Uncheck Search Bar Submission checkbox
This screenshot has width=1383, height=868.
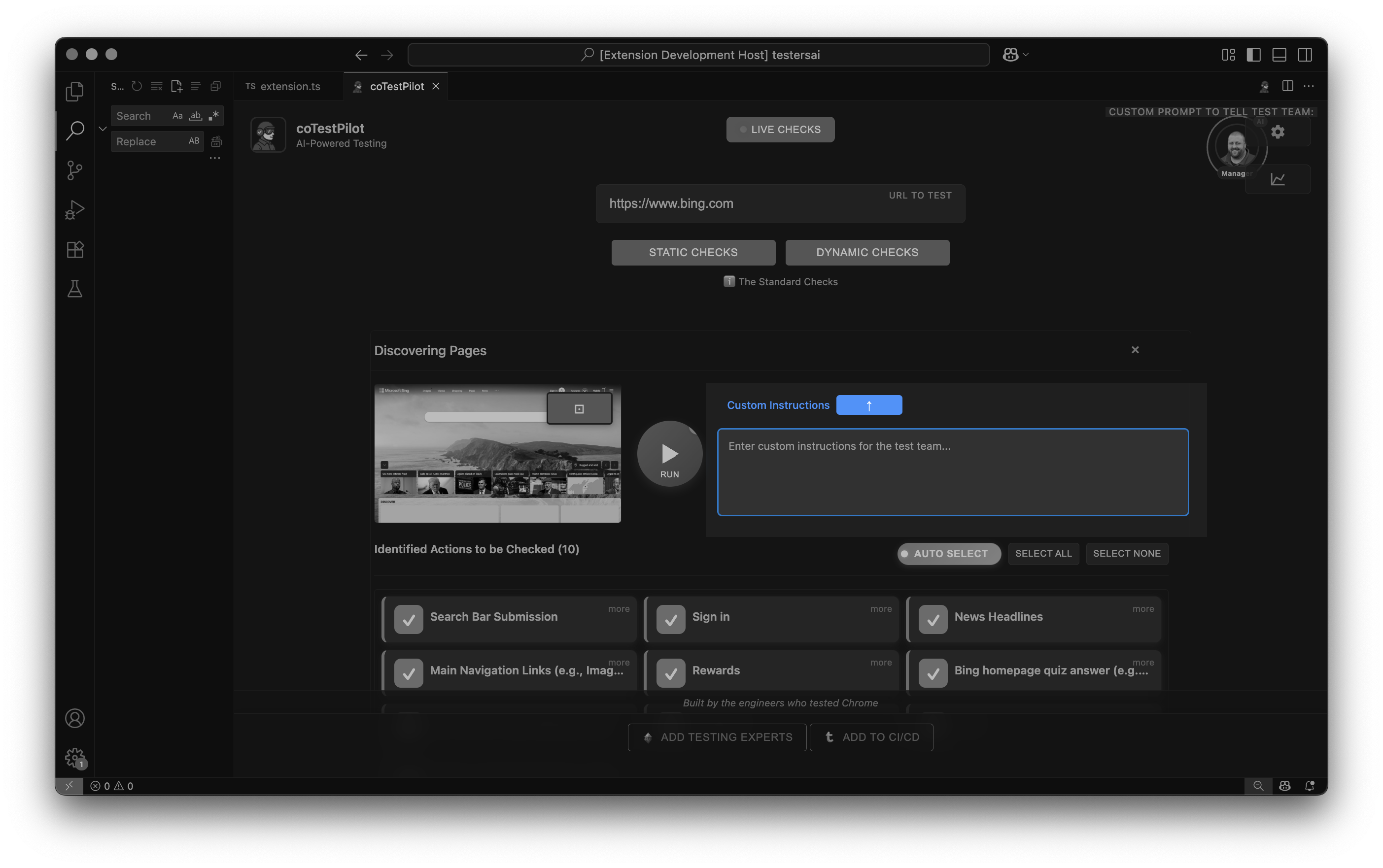409,619
